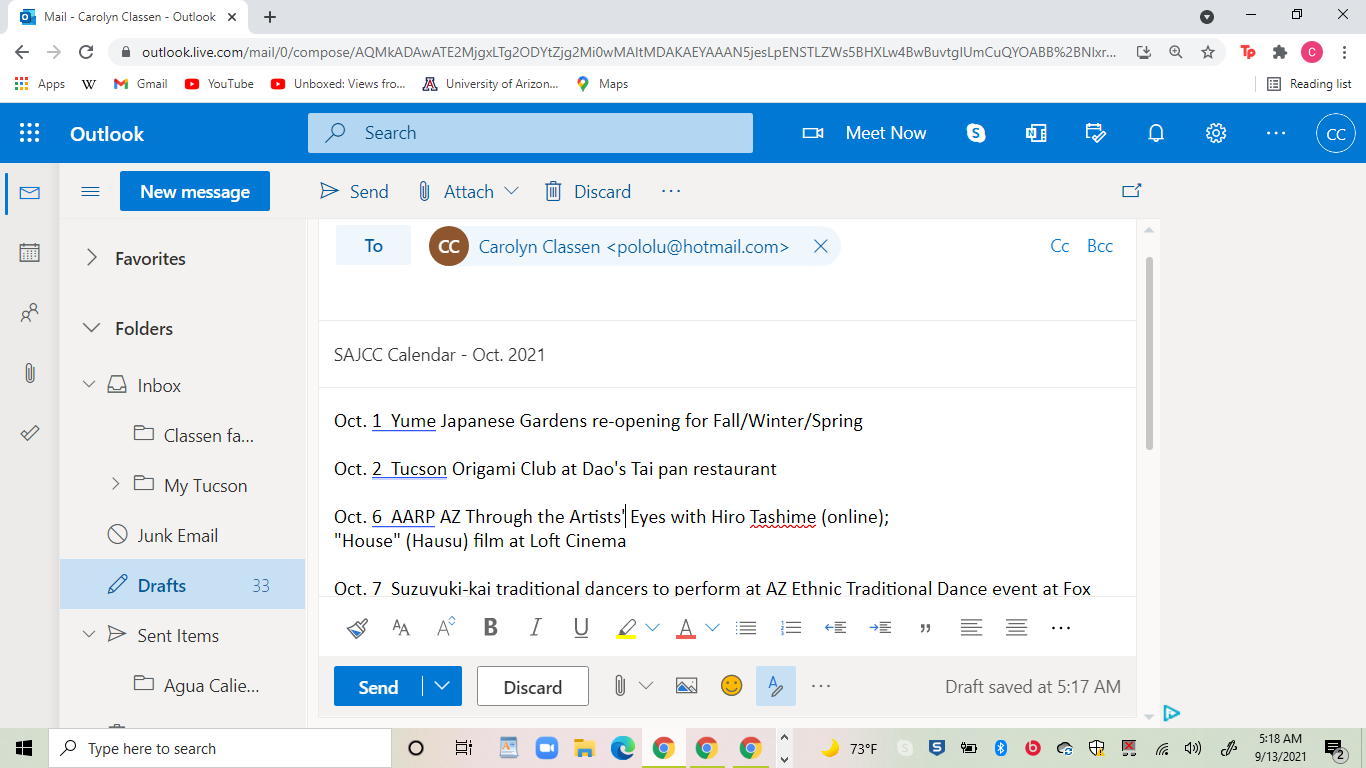Insert pictures inline icon
1366x768 pixels.
click(686, 686)
